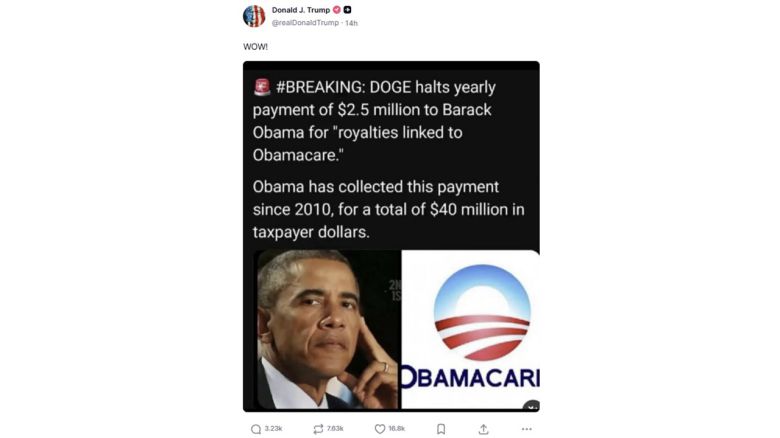Click the red siren emoji in the image
The height and width of the screenshot is (438, 780).
pyautogui.click(x=262, y=87)
